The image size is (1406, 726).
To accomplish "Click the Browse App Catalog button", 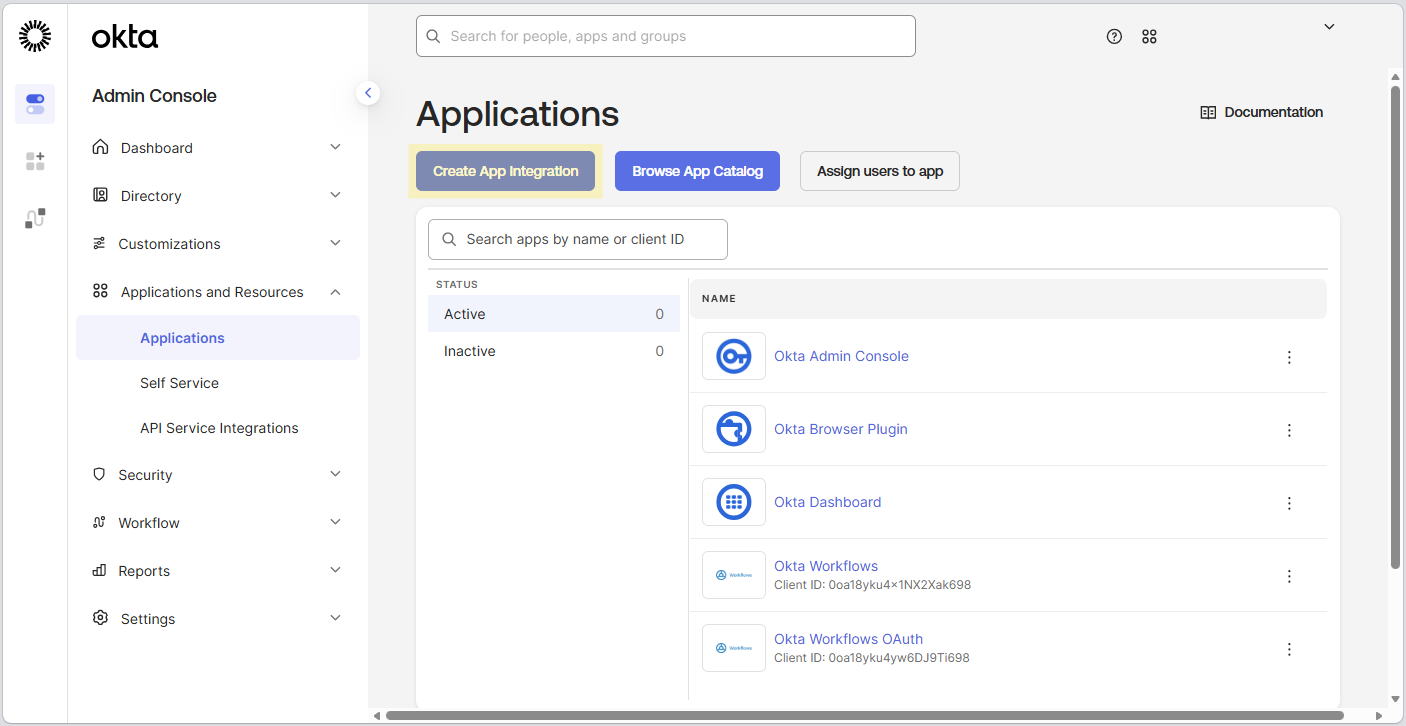I will [697, 171].
